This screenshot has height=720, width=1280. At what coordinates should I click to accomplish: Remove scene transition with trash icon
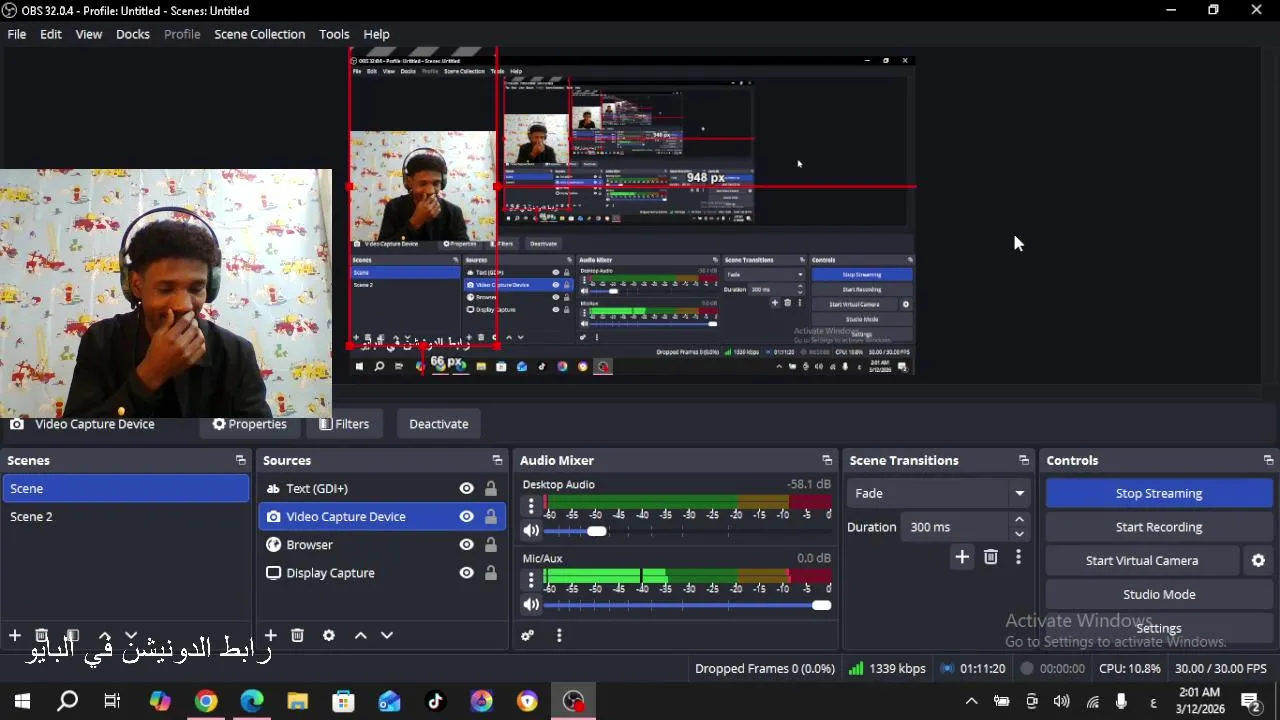991,557
